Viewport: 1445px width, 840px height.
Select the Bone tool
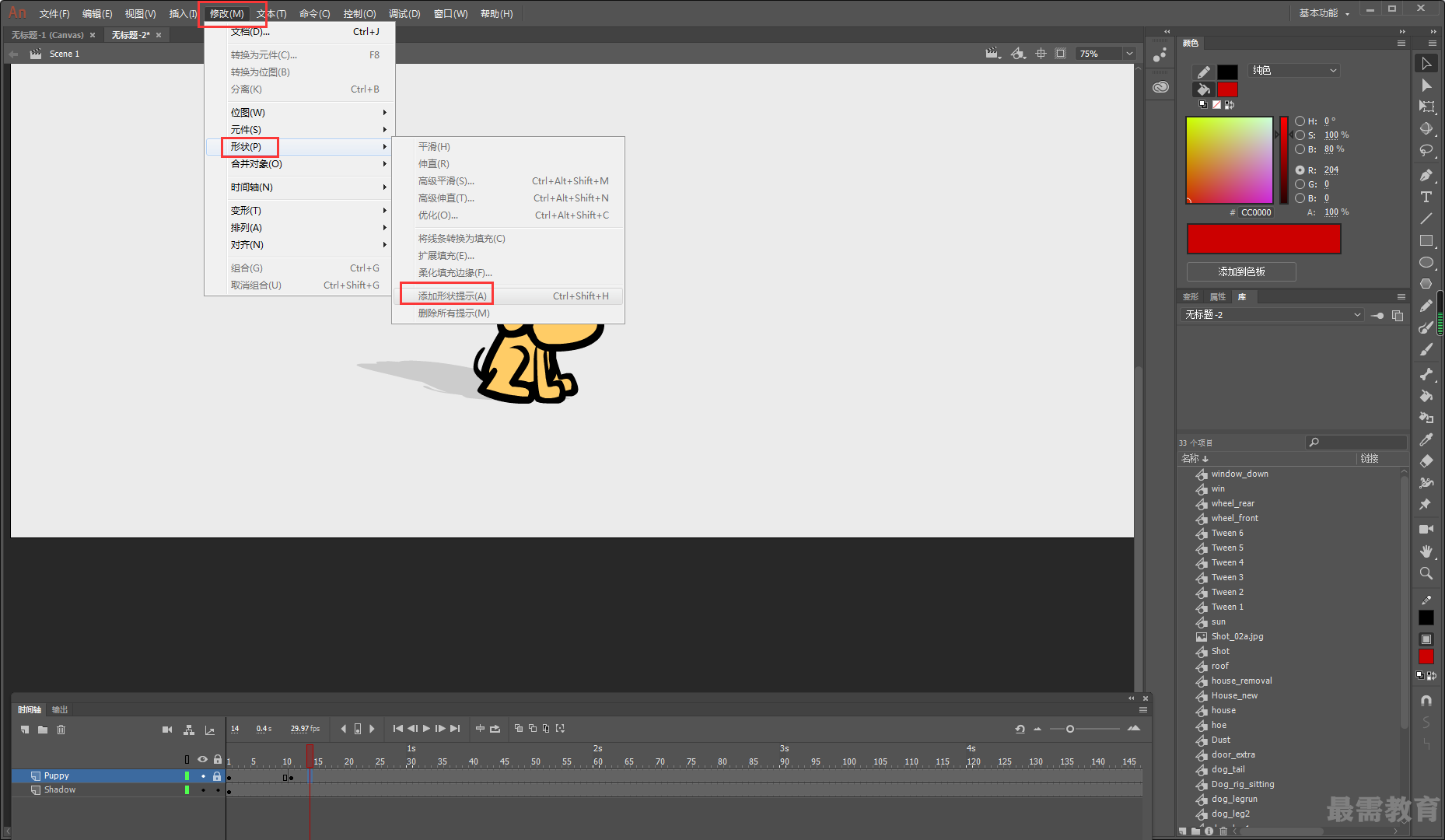[x=1426, y=374]
